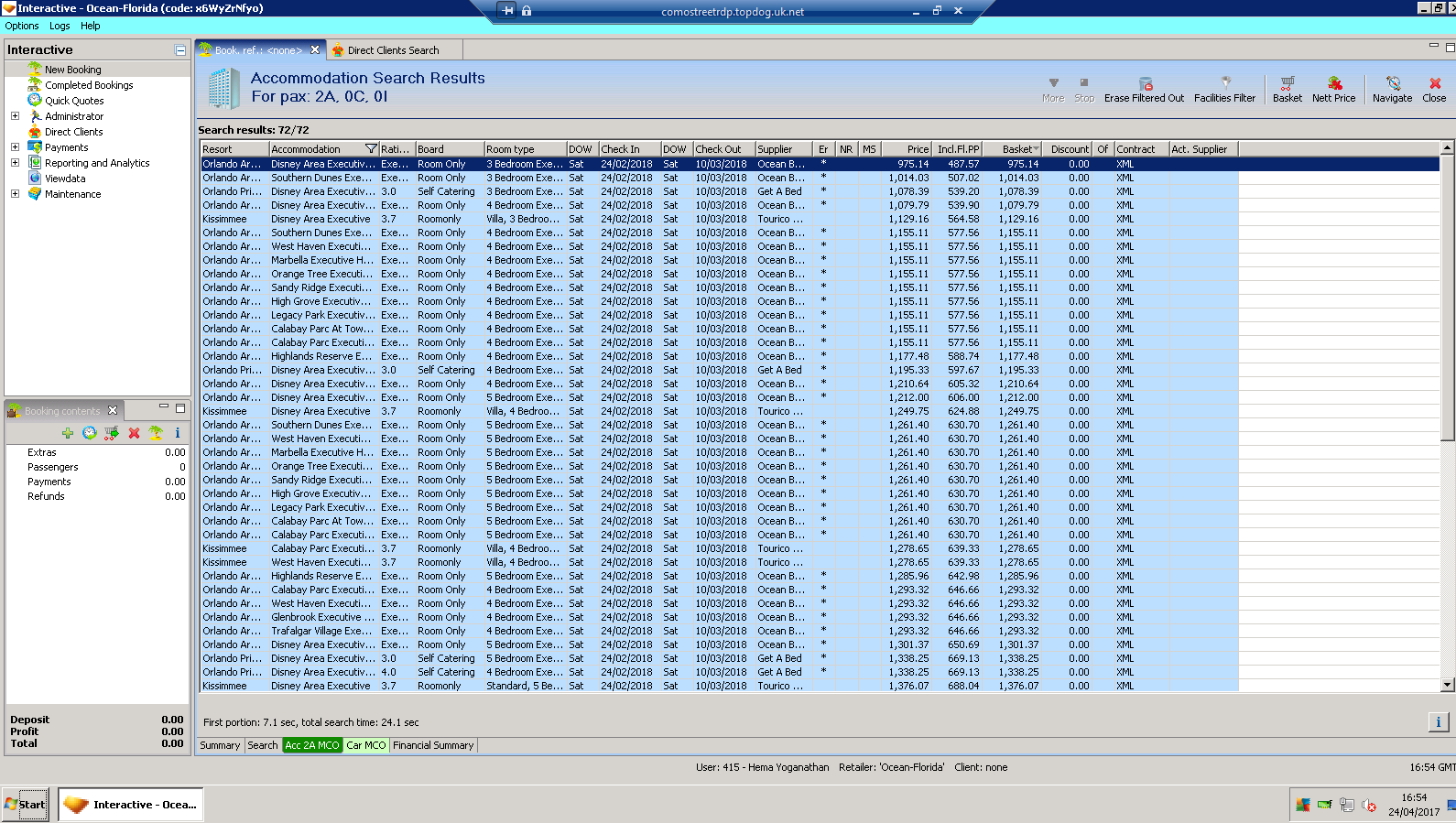Click the clock refresh icon in Booking contents

89,433
